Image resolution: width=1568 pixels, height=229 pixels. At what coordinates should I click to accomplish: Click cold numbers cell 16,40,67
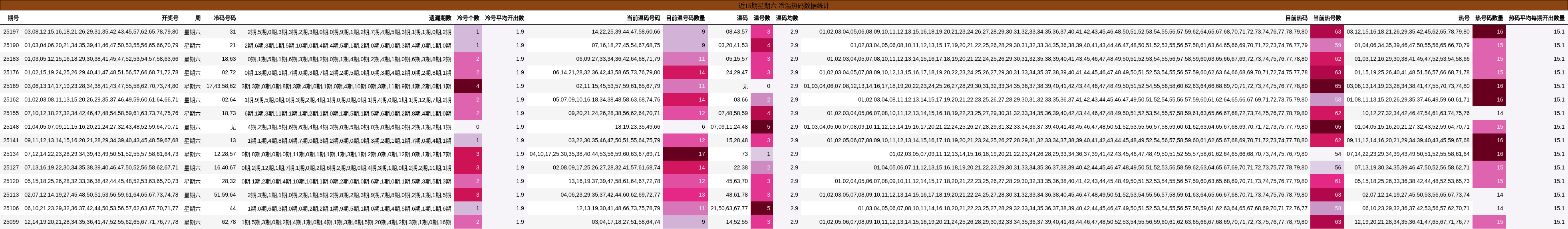pos(225,167)
